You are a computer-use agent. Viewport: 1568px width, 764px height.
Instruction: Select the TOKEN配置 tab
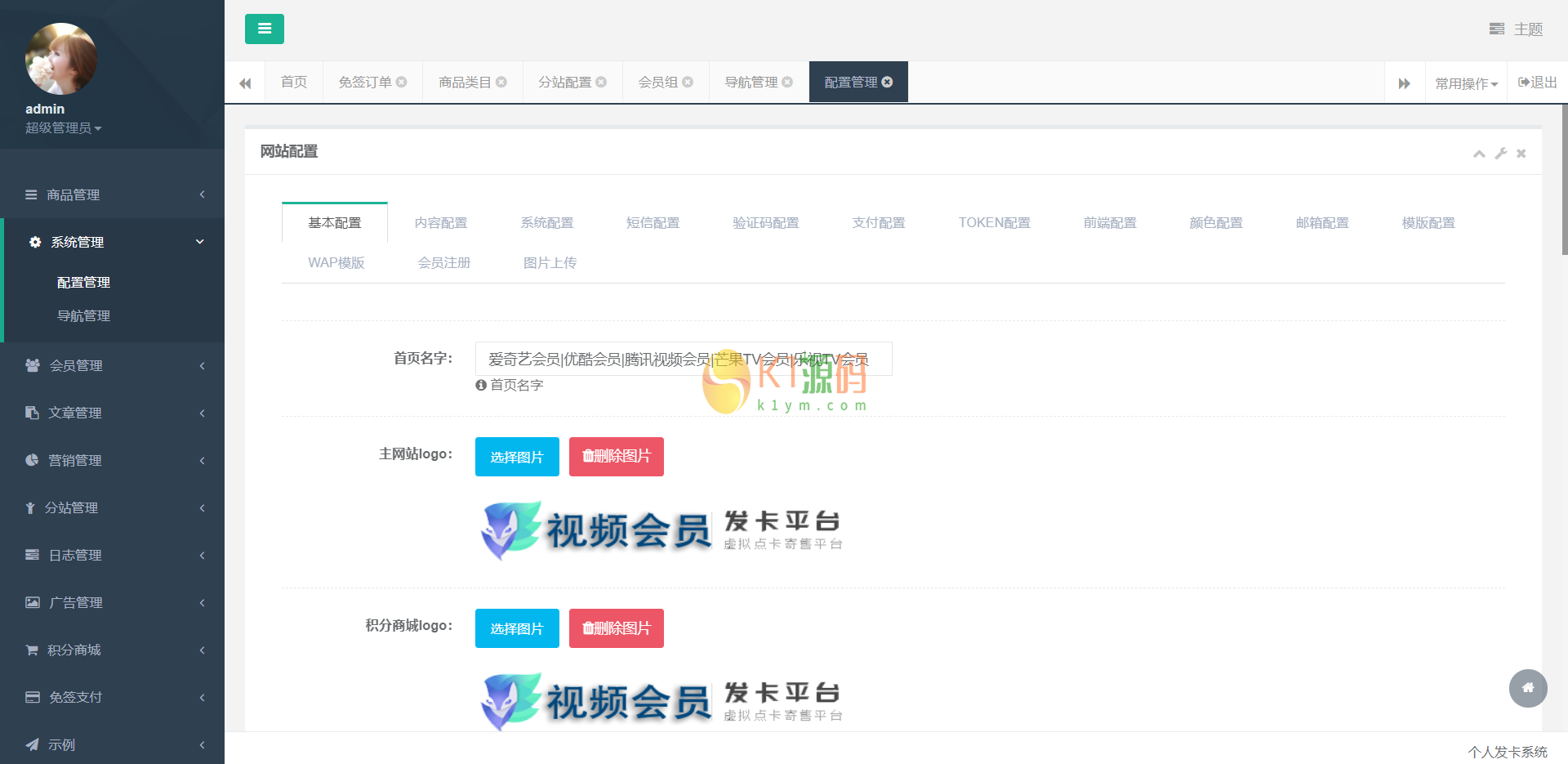click(x=995, y=222)
